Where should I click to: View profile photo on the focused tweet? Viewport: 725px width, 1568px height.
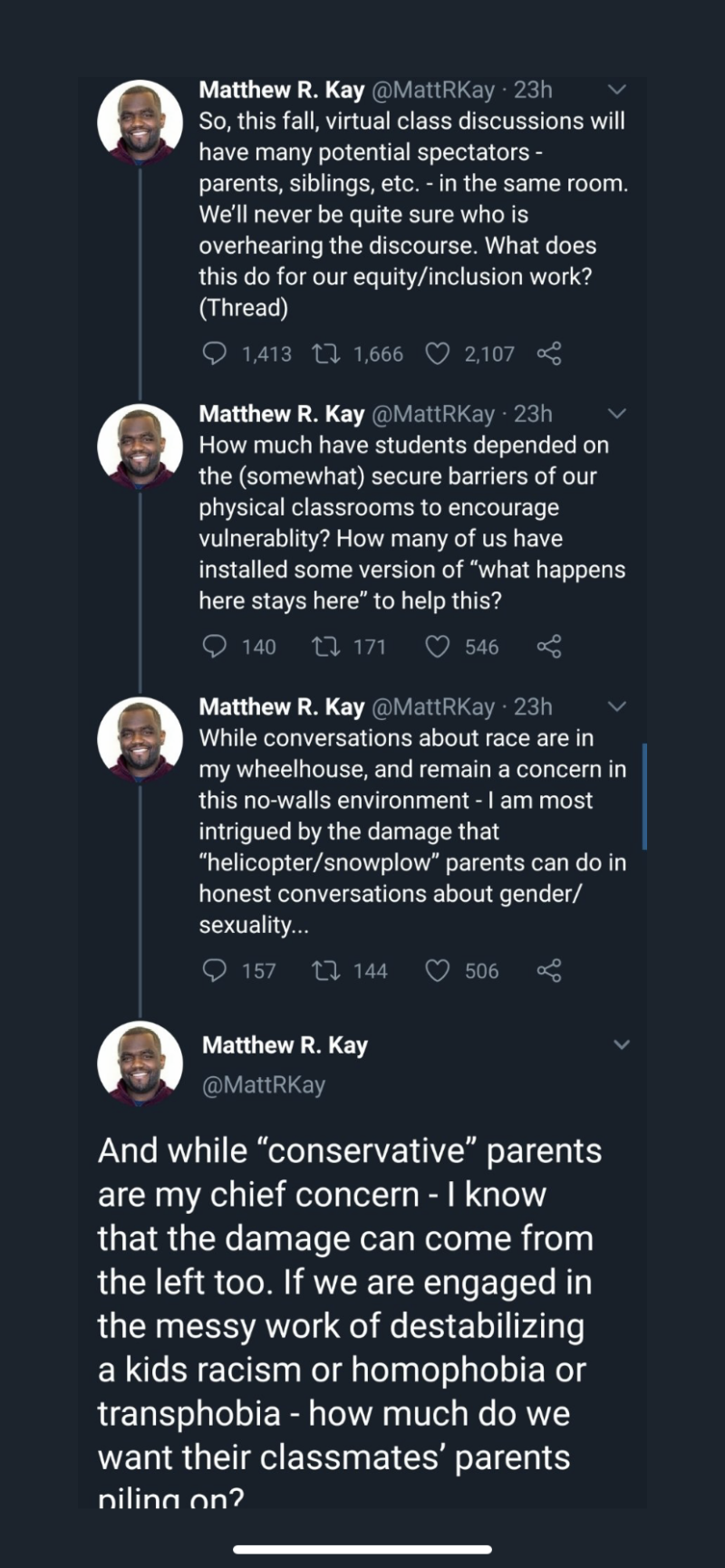pyautogui.click(x=140, y=1063)
